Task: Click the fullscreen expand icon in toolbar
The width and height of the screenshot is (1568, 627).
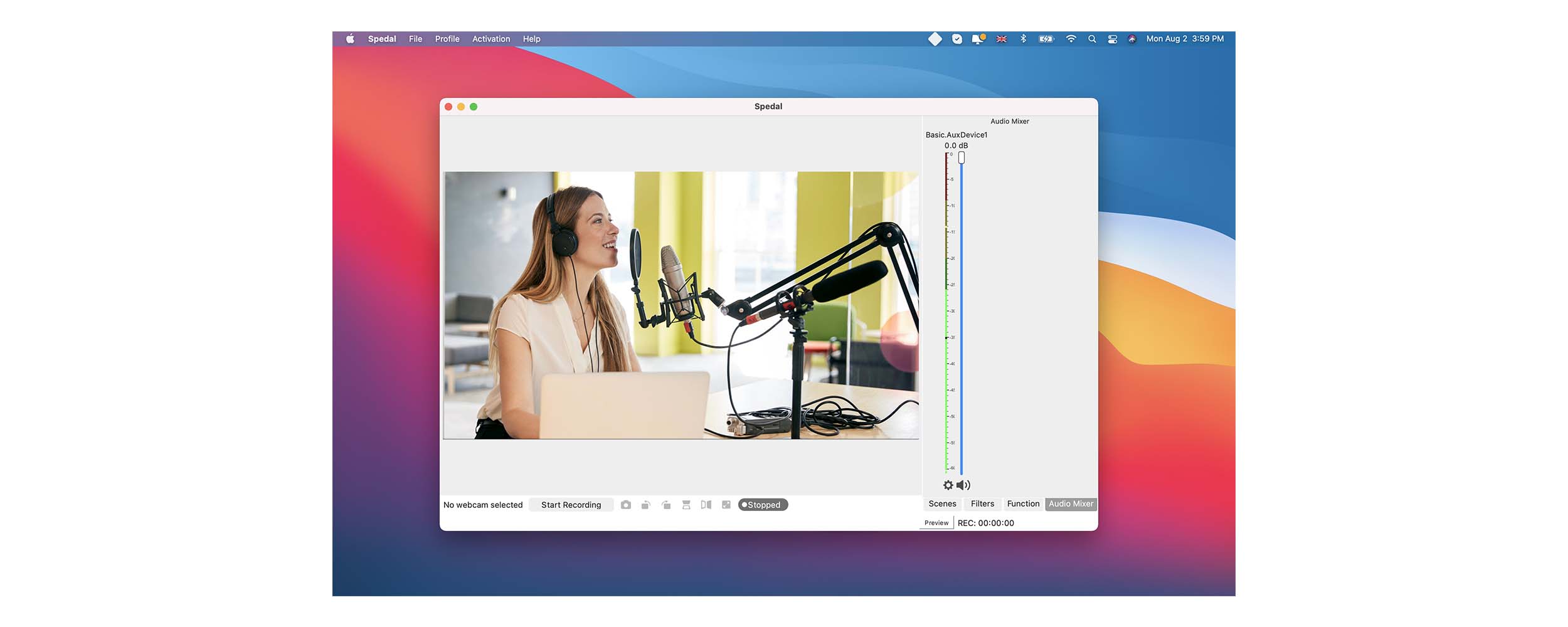Action: pos(726,505)
